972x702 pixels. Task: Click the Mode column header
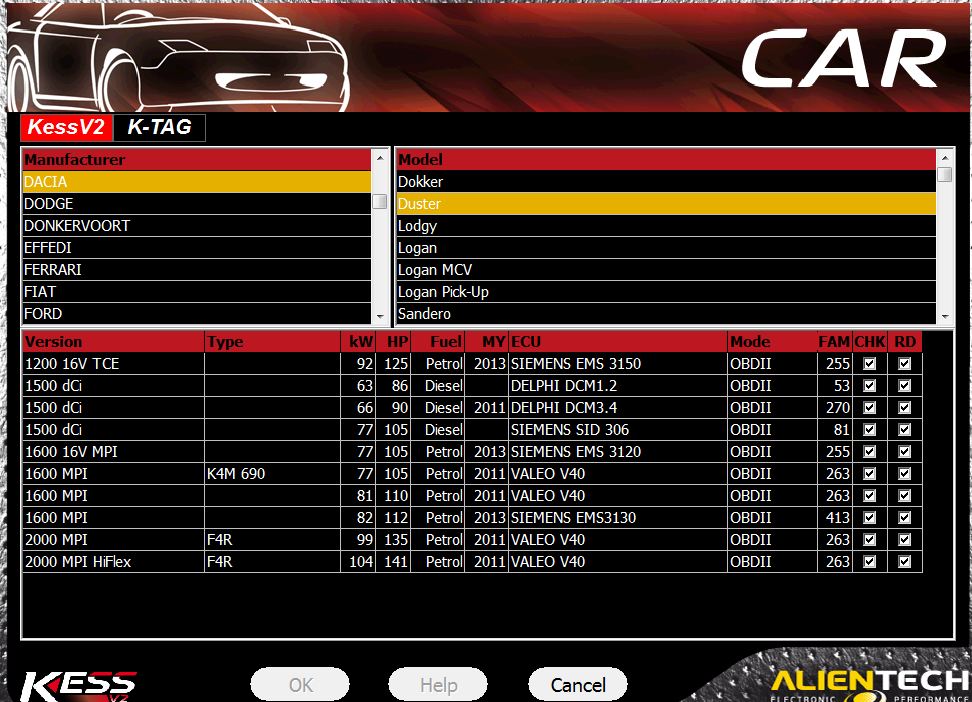[772, 342]
